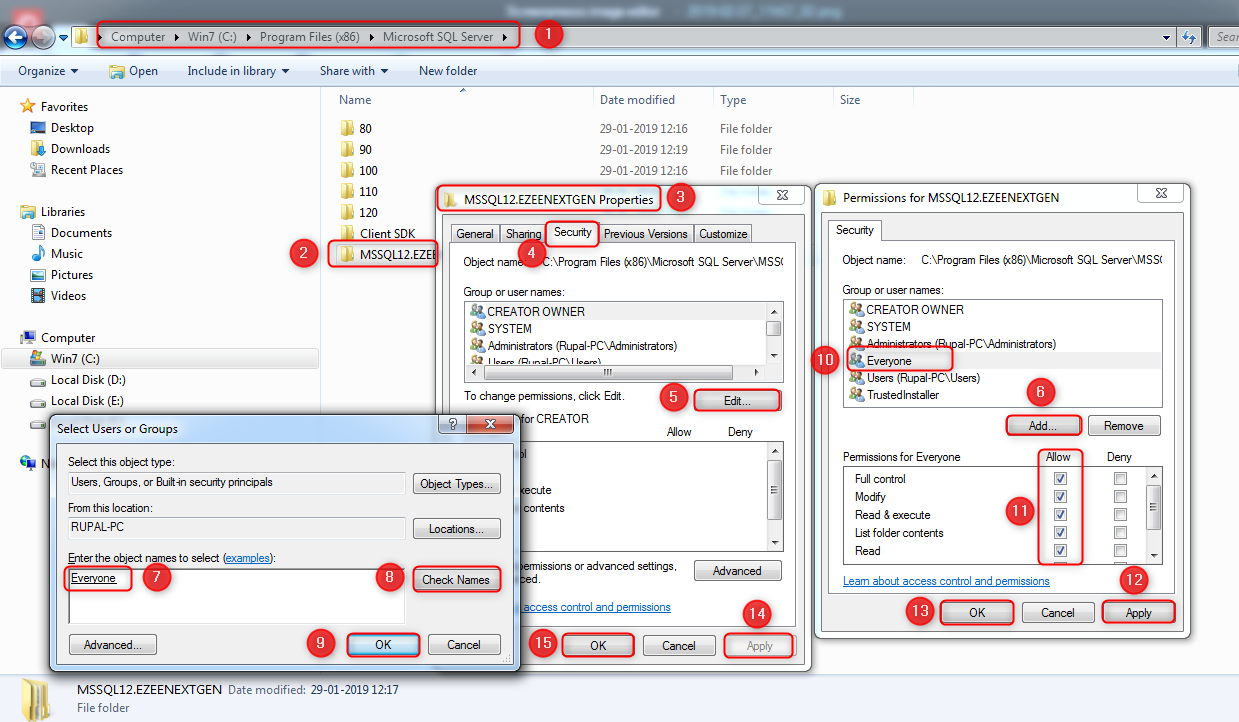Image resolution: width=1239 pixels, height=722 pixels.
Task: Click OK in Select Users or Groups dialog
Action: [383, 645]
